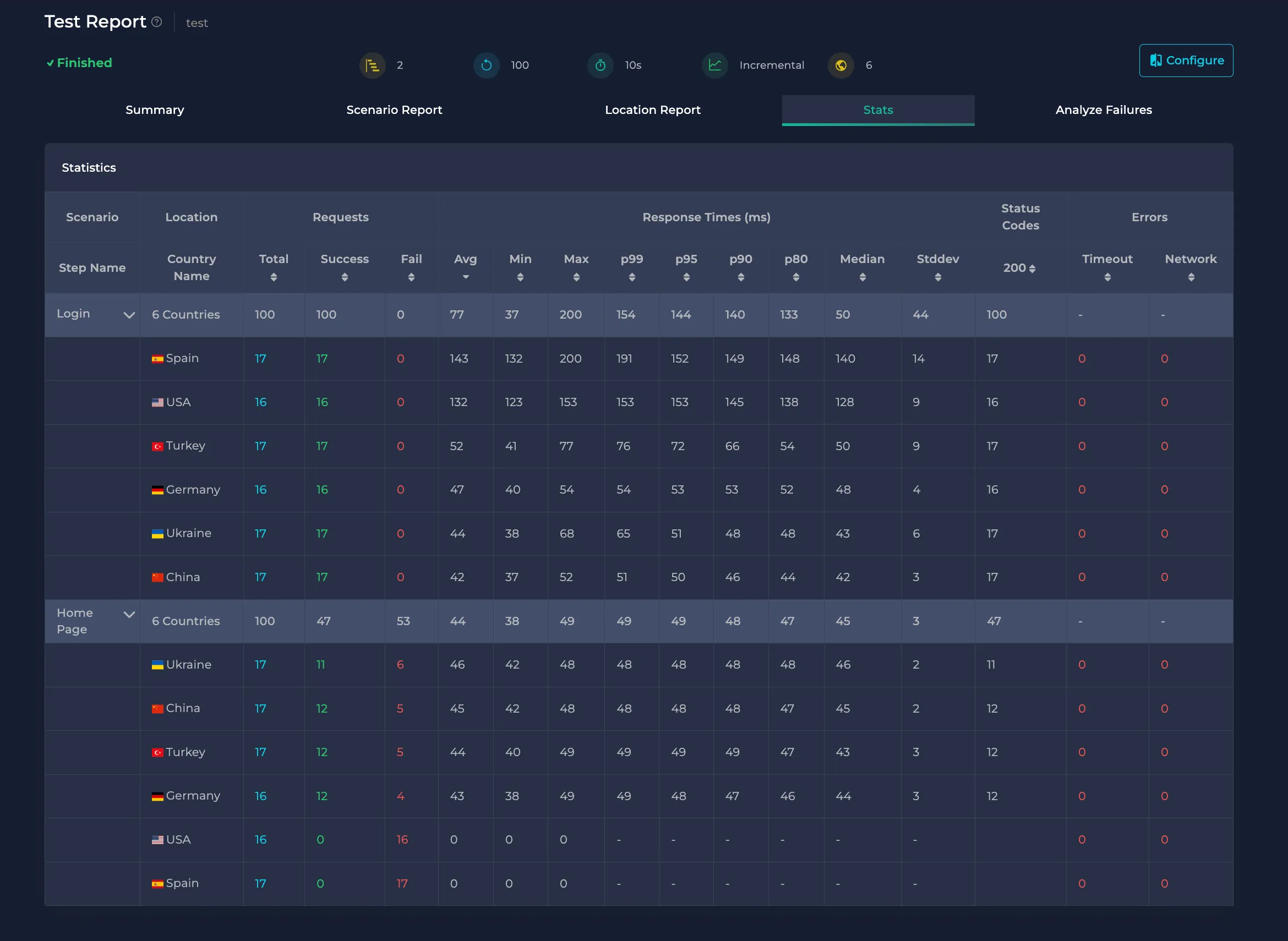Image resolution: width=1288 pixels, height=941 pixels.
Task: Select the Stats tab
Action: tap(878, 110)
